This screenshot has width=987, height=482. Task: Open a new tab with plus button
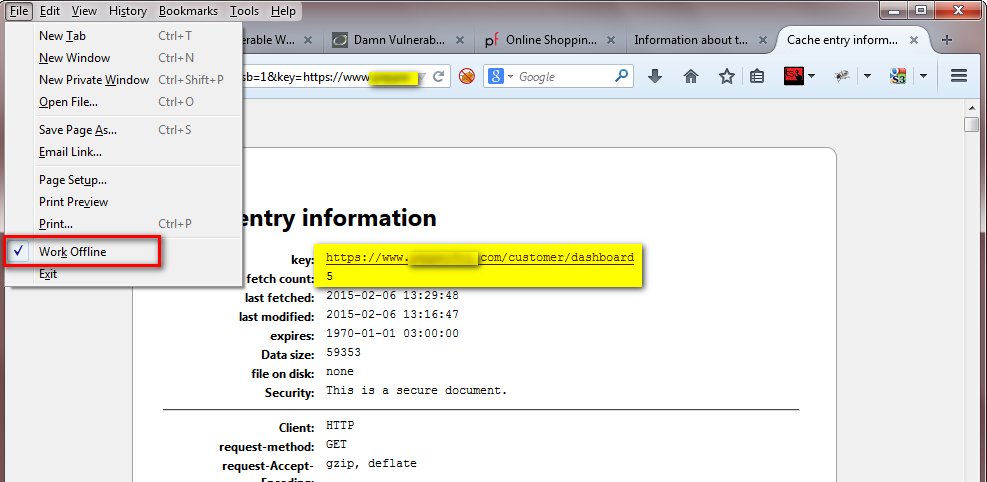point(947,40)
